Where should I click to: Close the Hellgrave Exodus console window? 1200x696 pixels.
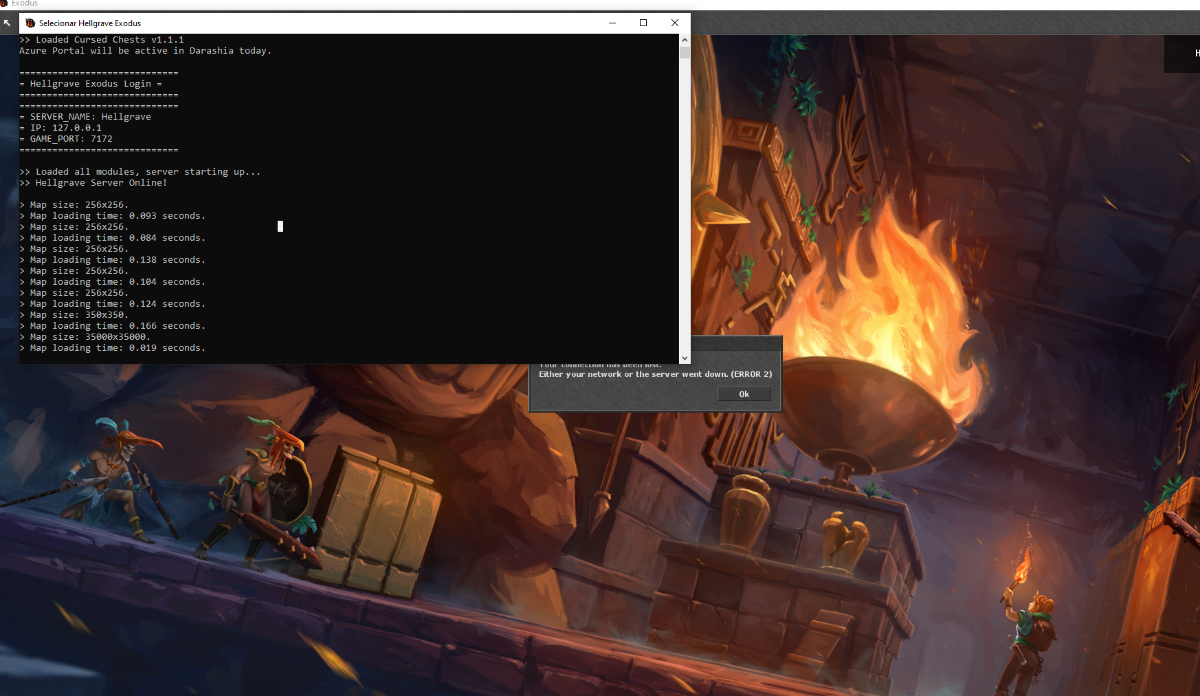(675, 22)
